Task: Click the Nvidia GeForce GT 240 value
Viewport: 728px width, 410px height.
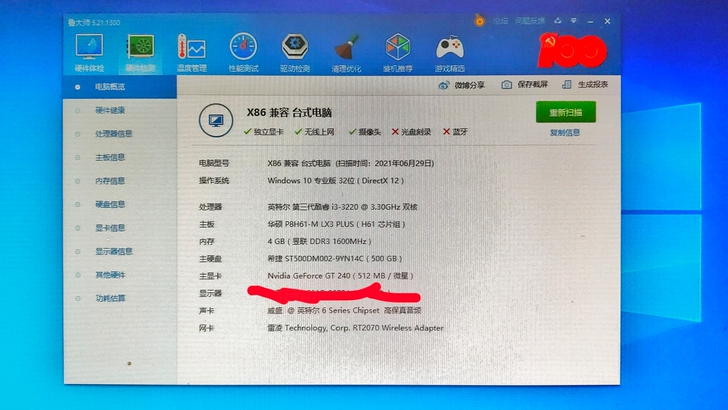Action: click(340, 276)
